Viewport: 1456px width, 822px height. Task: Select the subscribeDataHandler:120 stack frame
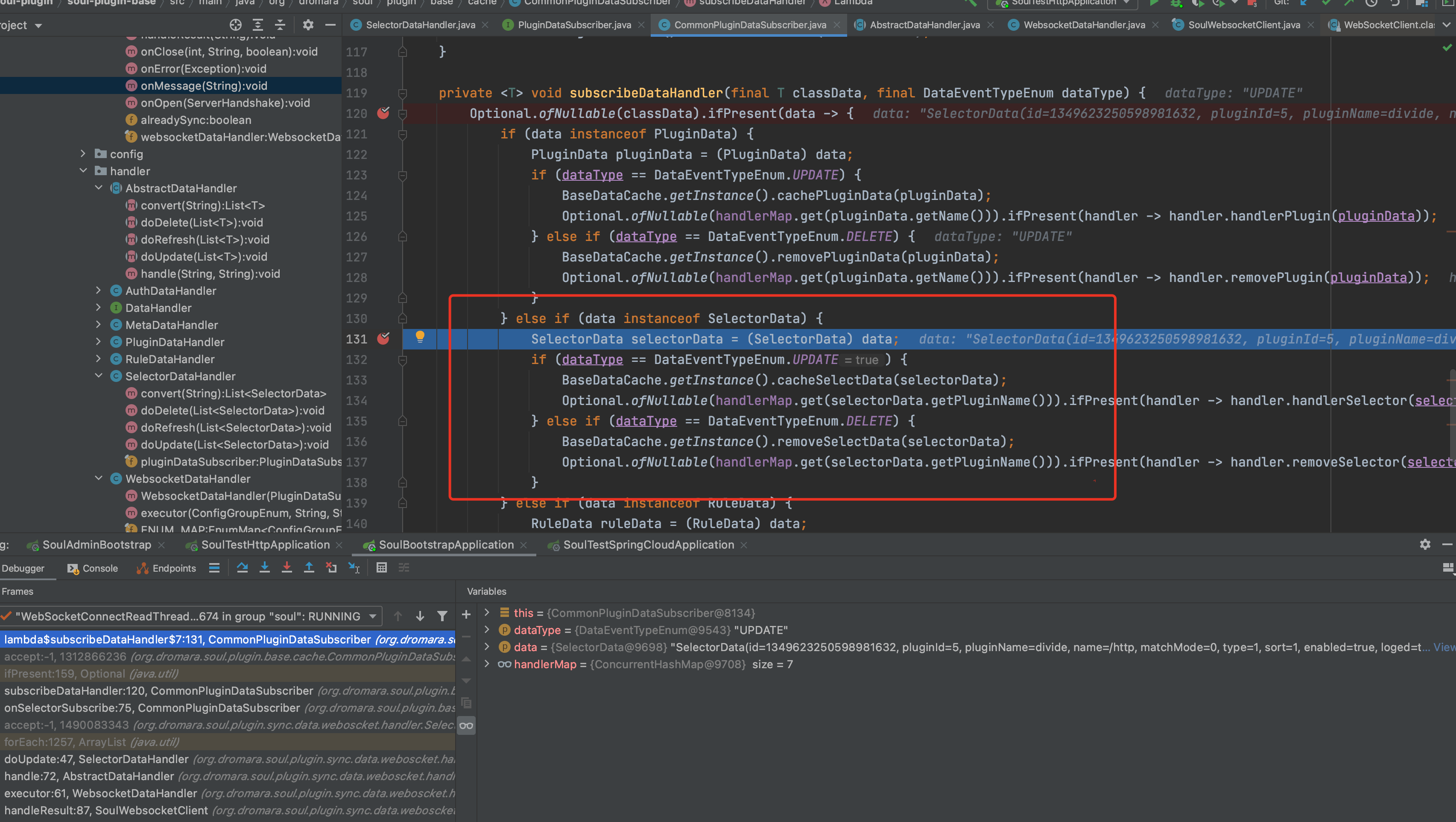coord(158,691)
